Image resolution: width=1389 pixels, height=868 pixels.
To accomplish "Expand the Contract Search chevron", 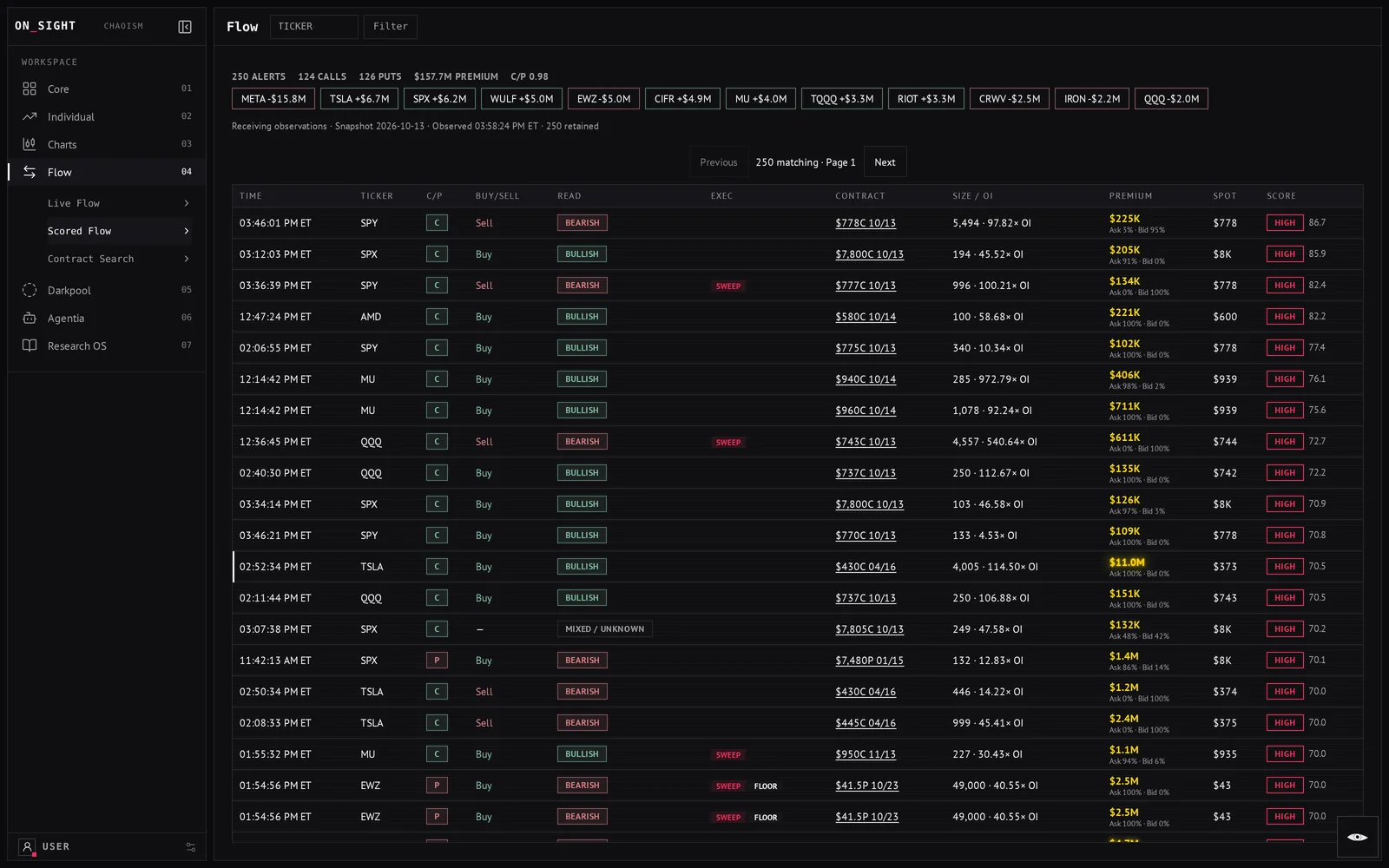I will pyautogui.click(x=186, y=259).
